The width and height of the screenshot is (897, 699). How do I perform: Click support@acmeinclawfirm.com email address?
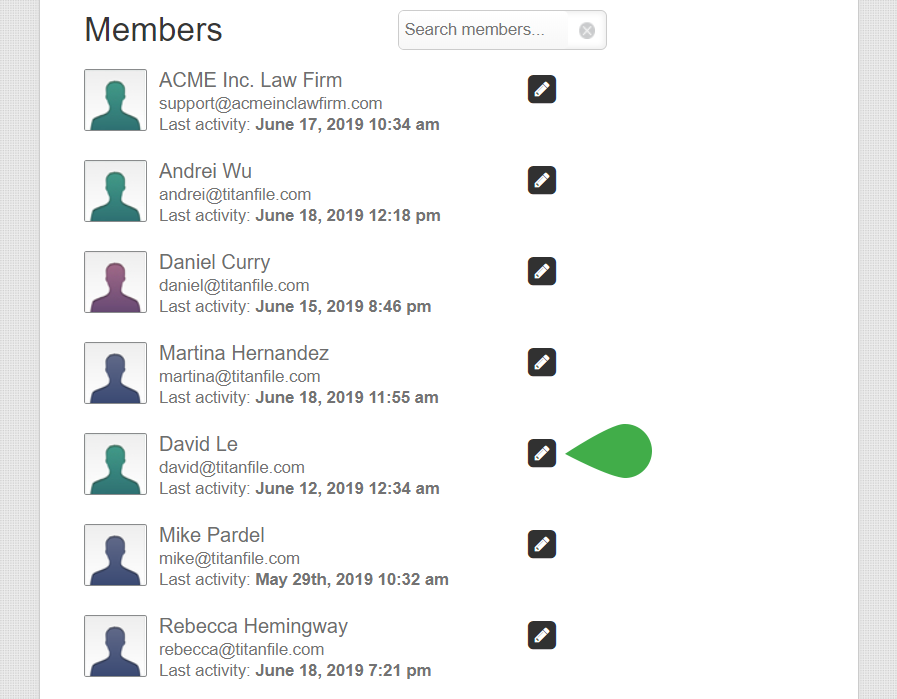[x=270, y=103]
